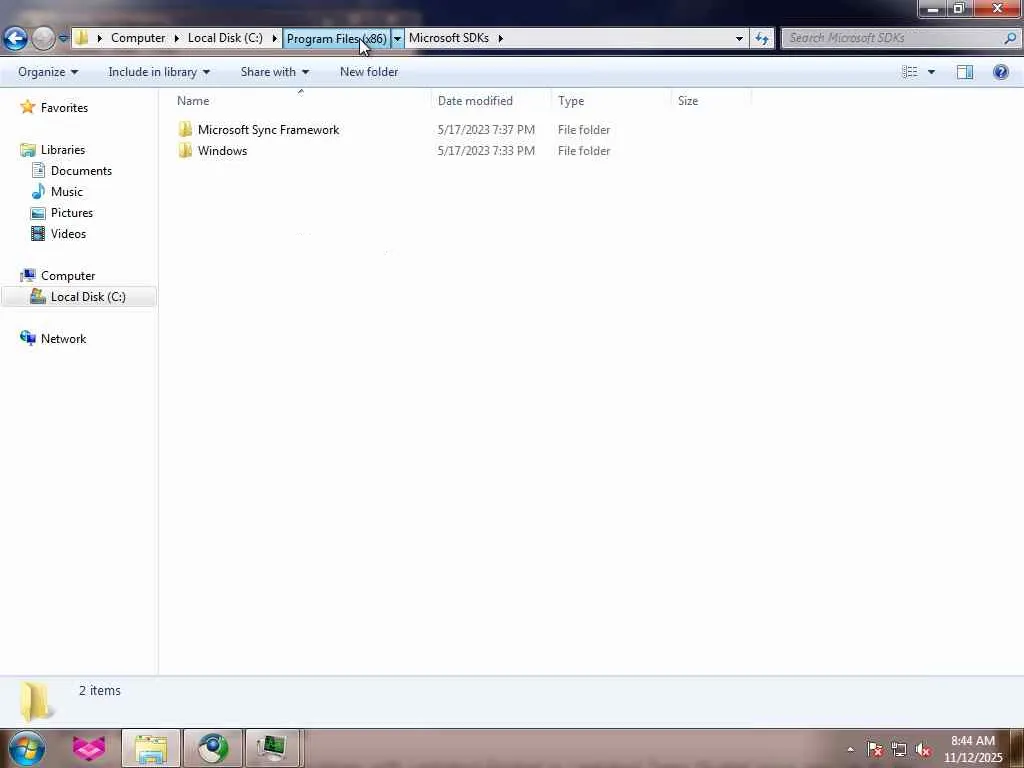The image size is (1024, 768).
Task: Click the Windows folder icon
Action: (185, 150)
